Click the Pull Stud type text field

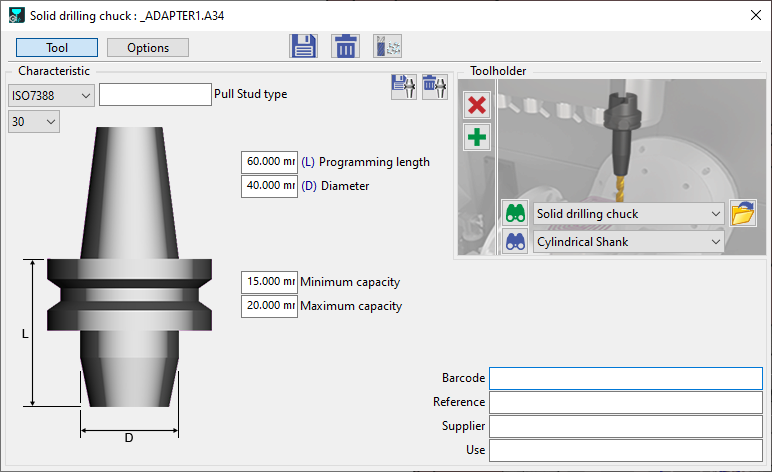[x=155, y=95]
